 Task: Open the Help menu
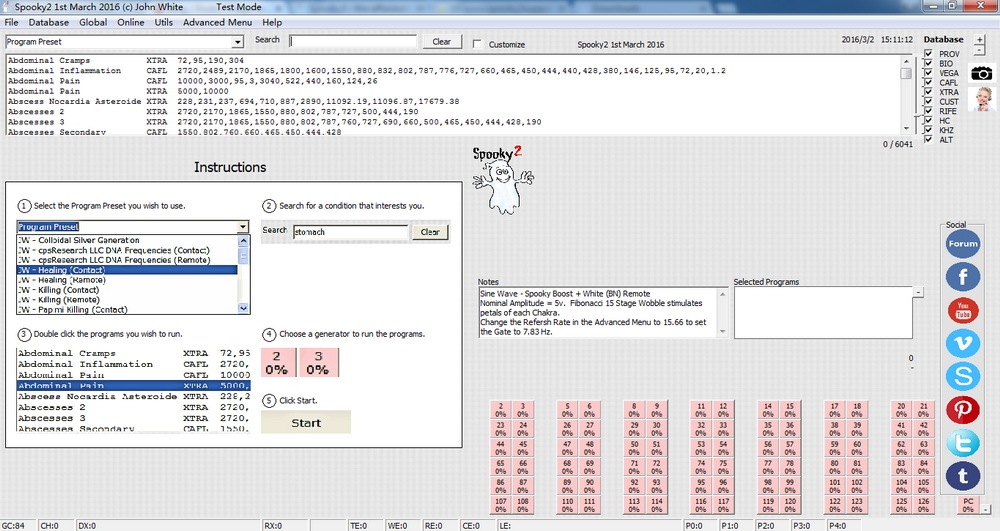coord(272,22)
